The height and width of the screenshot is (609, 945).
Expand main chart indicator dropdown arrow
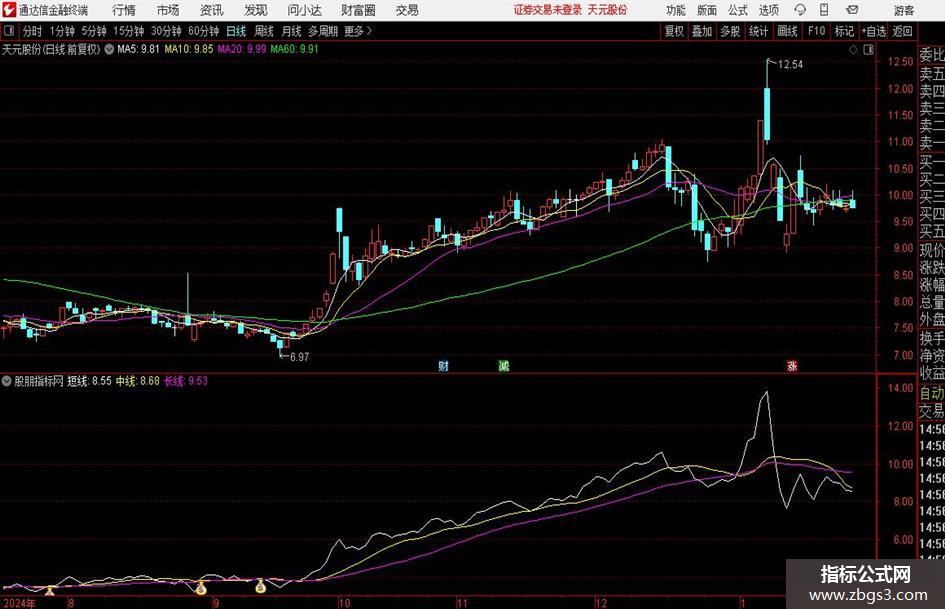click(x=109, y=49)
